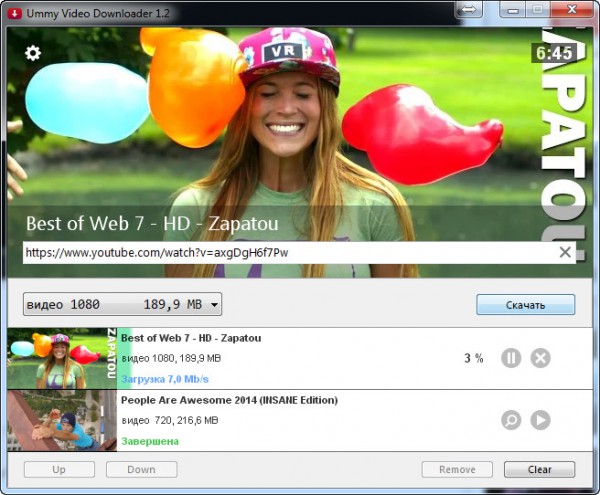600x495 pixels.
Task: Click the Down button
Action: tap(142, 469)
